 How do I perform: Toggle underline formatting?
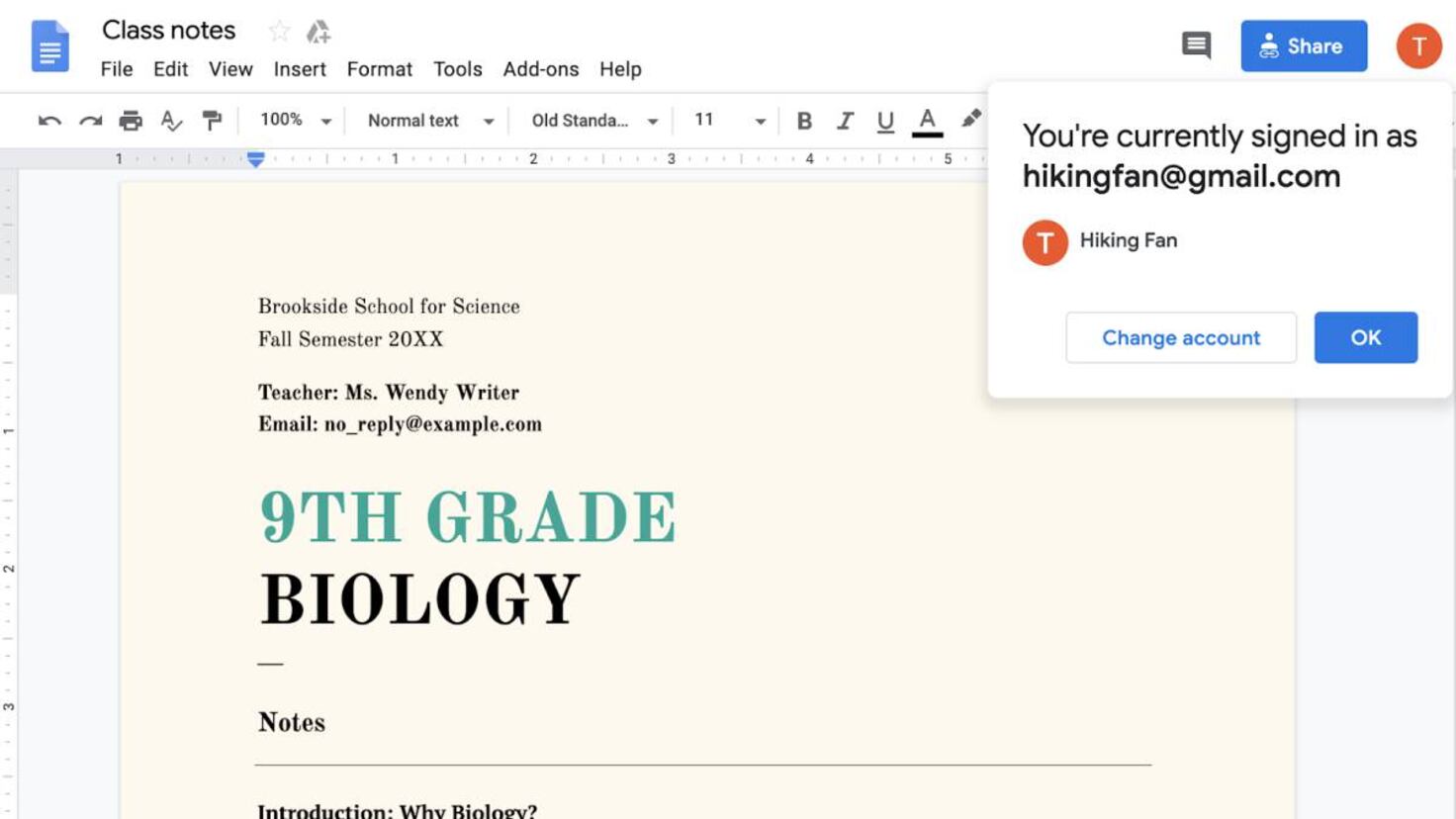tap(885, 121)
